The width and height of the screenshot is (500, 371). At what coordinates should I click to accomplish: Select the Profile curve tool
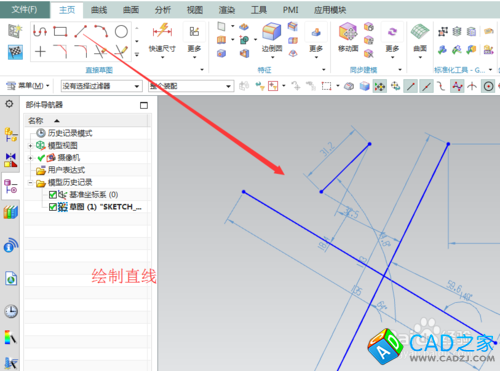point(40,32)
